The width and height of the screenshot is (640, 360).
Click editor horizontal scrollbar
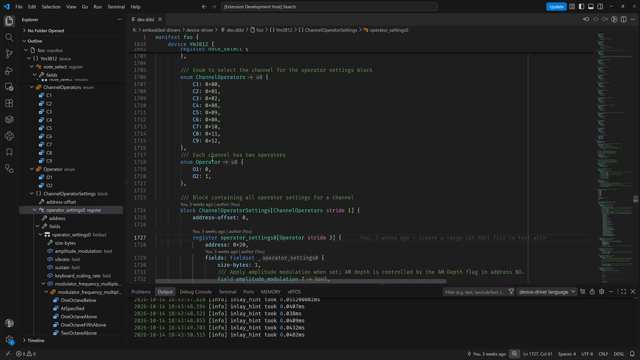pyautogui.click(x=300, y=281)
